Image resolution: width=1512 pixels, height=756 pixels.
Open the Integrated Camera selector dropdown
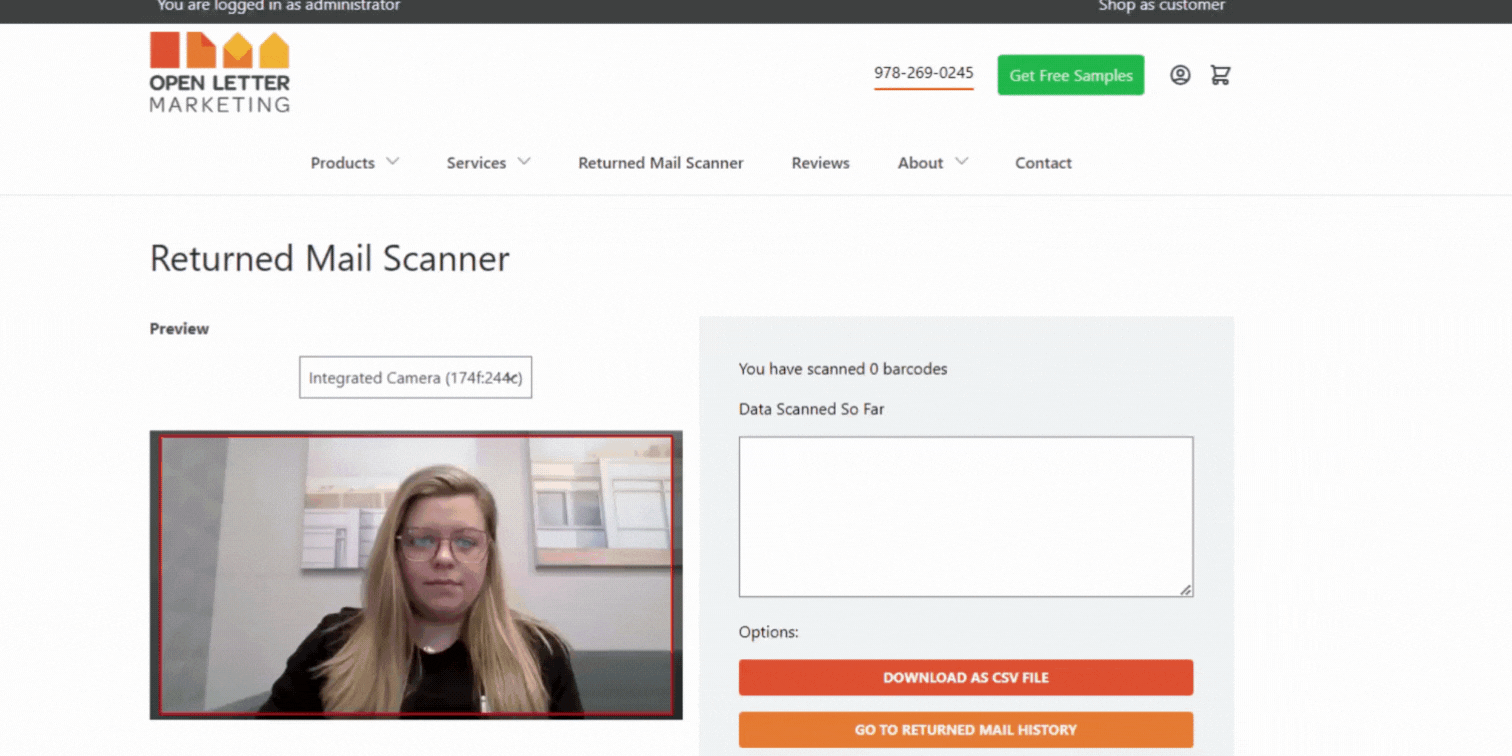[x=415, y=378]
